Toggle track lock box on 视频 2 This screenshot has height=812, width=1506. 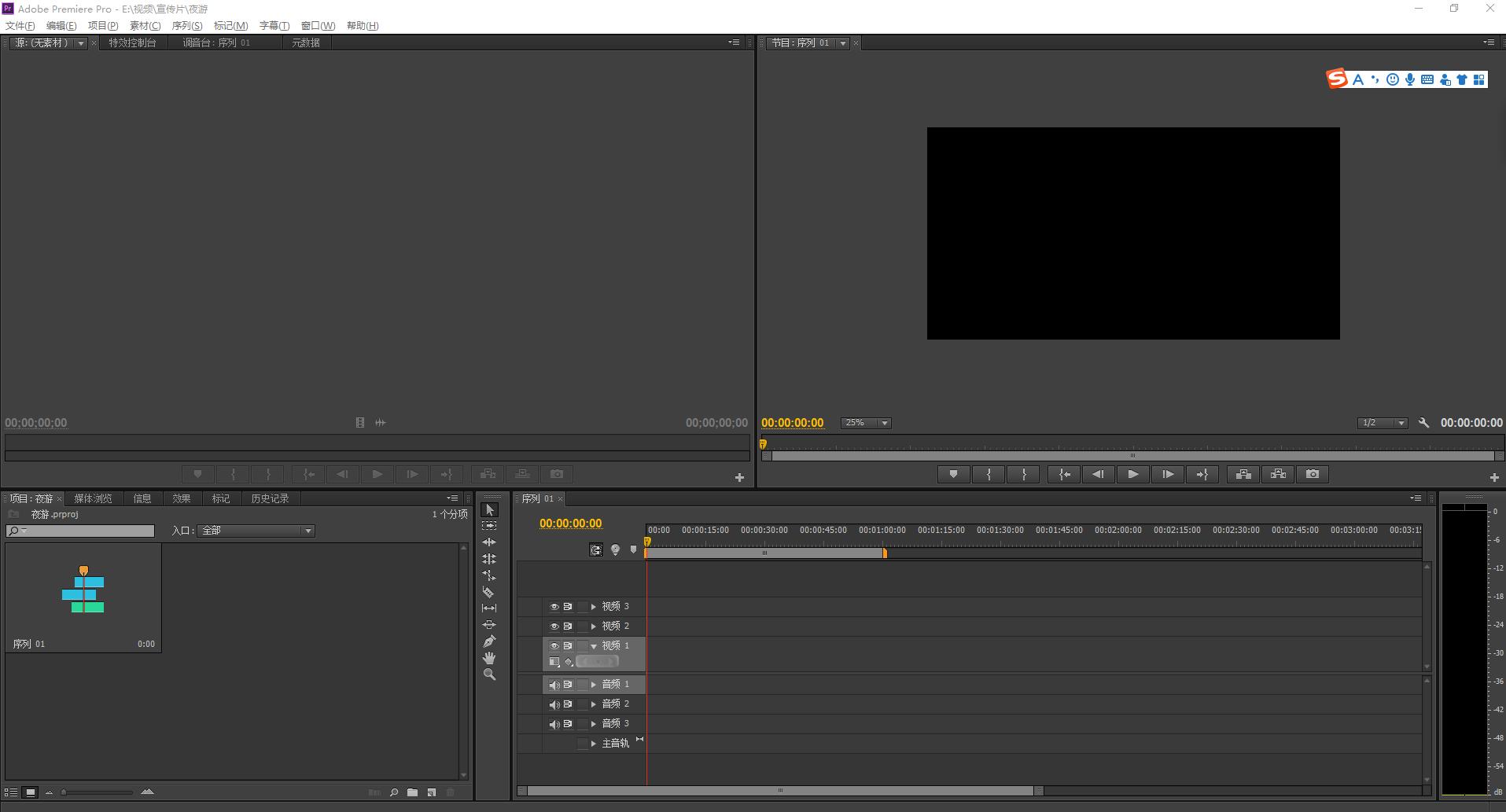pos(583,626)
